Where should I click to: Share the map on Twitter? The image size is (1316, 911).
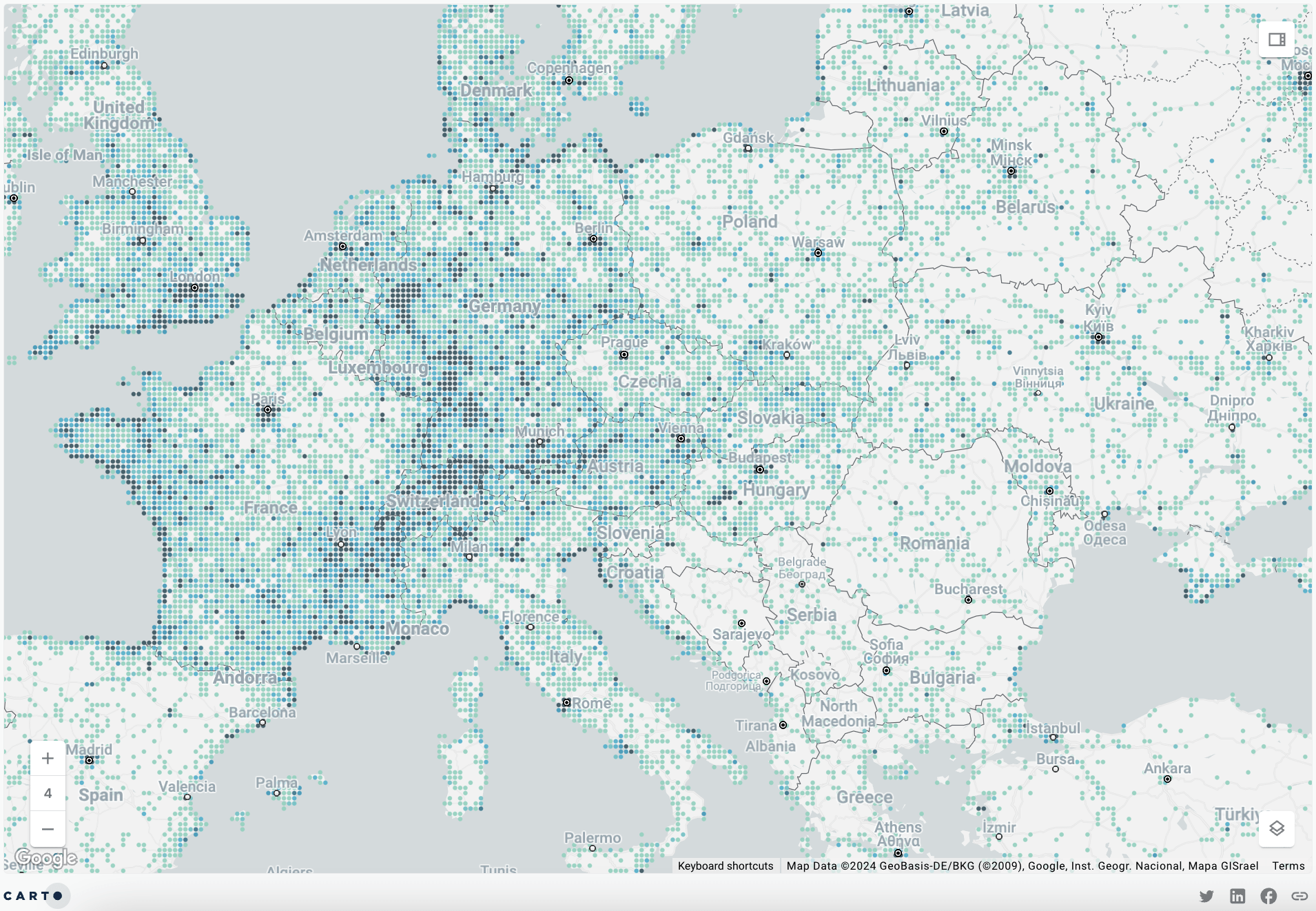(1208, 895)
